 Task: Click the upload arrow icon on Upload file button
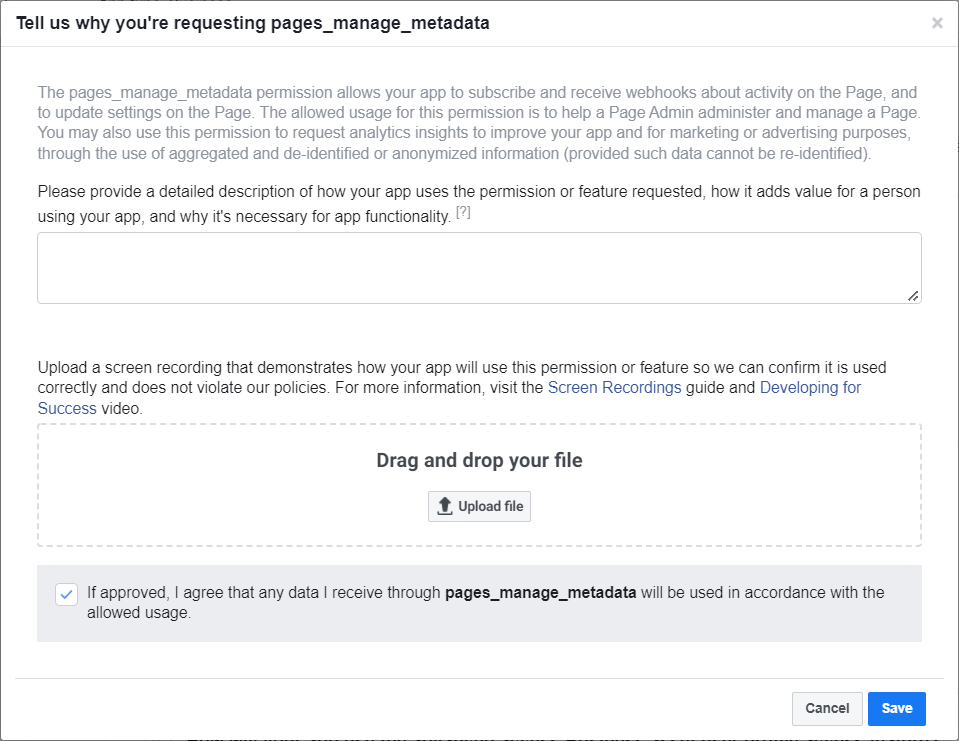444,506
